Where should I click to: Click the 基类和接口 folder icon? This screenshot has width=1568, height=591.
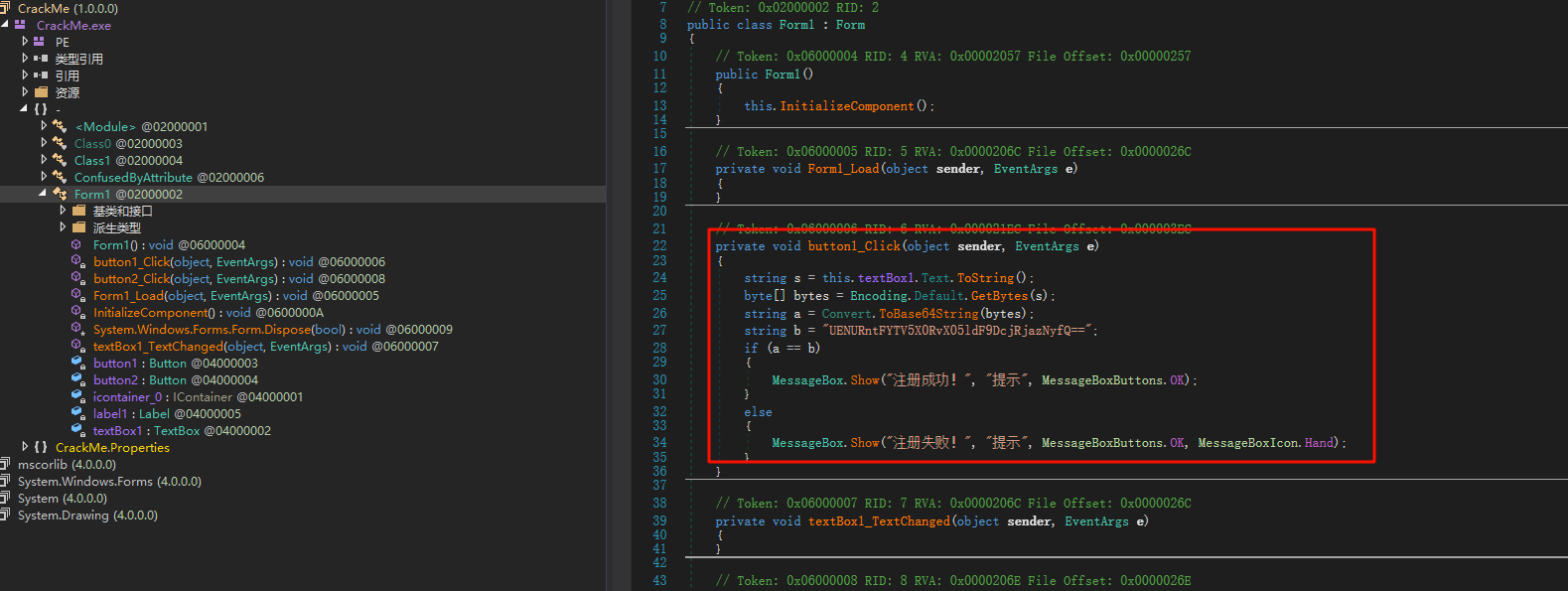[x=78, y=211]
